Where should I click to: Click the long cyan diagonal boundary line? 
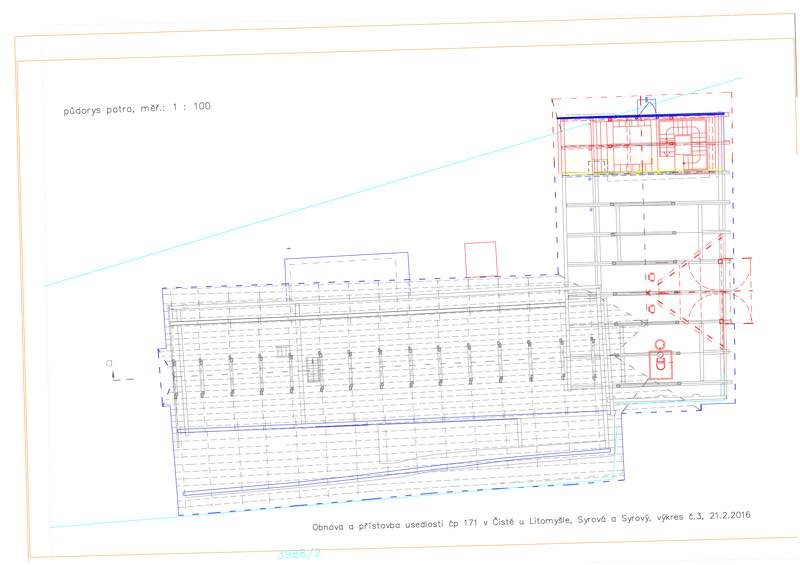pyautogui.click(x=393, y=182)
